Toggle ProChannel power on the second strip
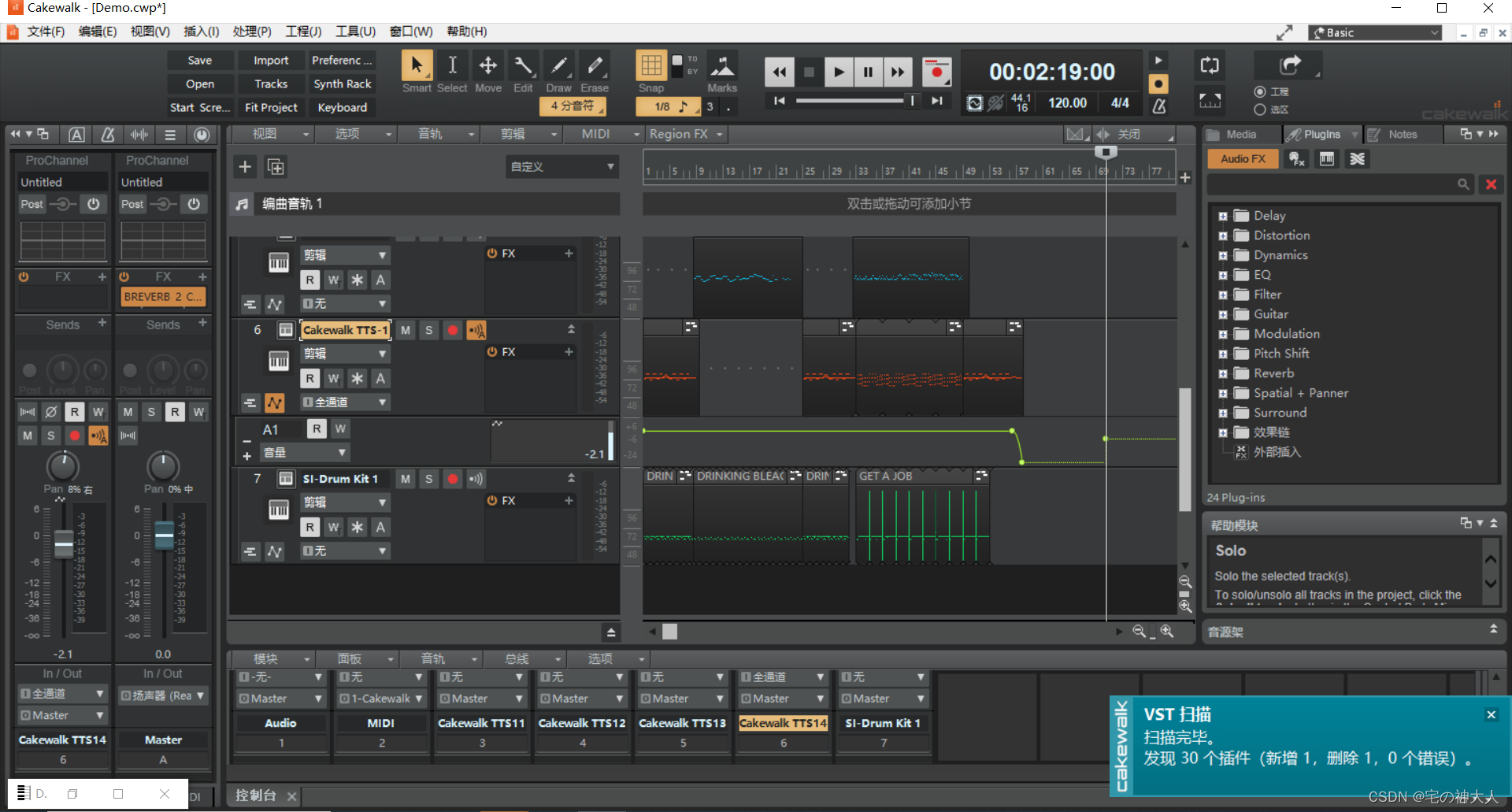The height and width of the screenshot is (812, 1512). (x=194, y=204)
